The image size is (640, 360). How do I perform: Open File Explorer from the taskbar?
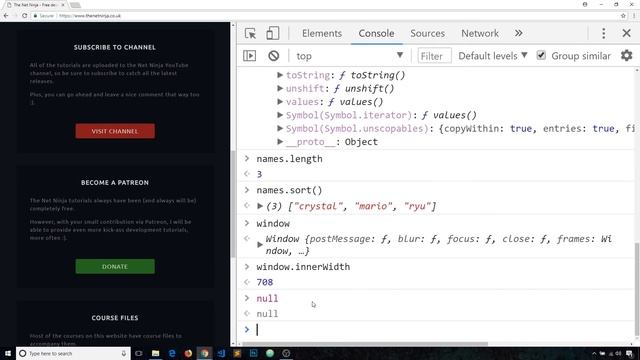pos(156,353)
